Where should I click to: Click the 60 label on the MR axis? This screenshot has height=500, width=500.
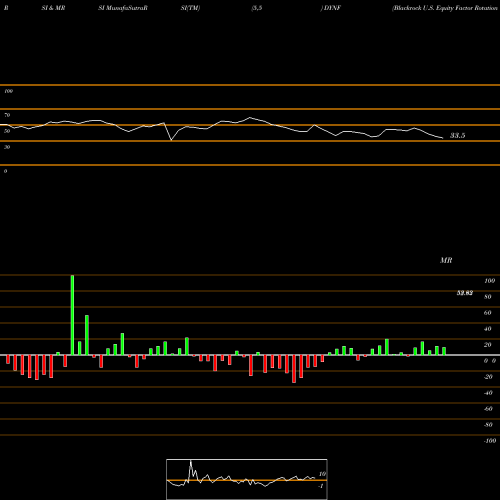[x=487, y=313]
